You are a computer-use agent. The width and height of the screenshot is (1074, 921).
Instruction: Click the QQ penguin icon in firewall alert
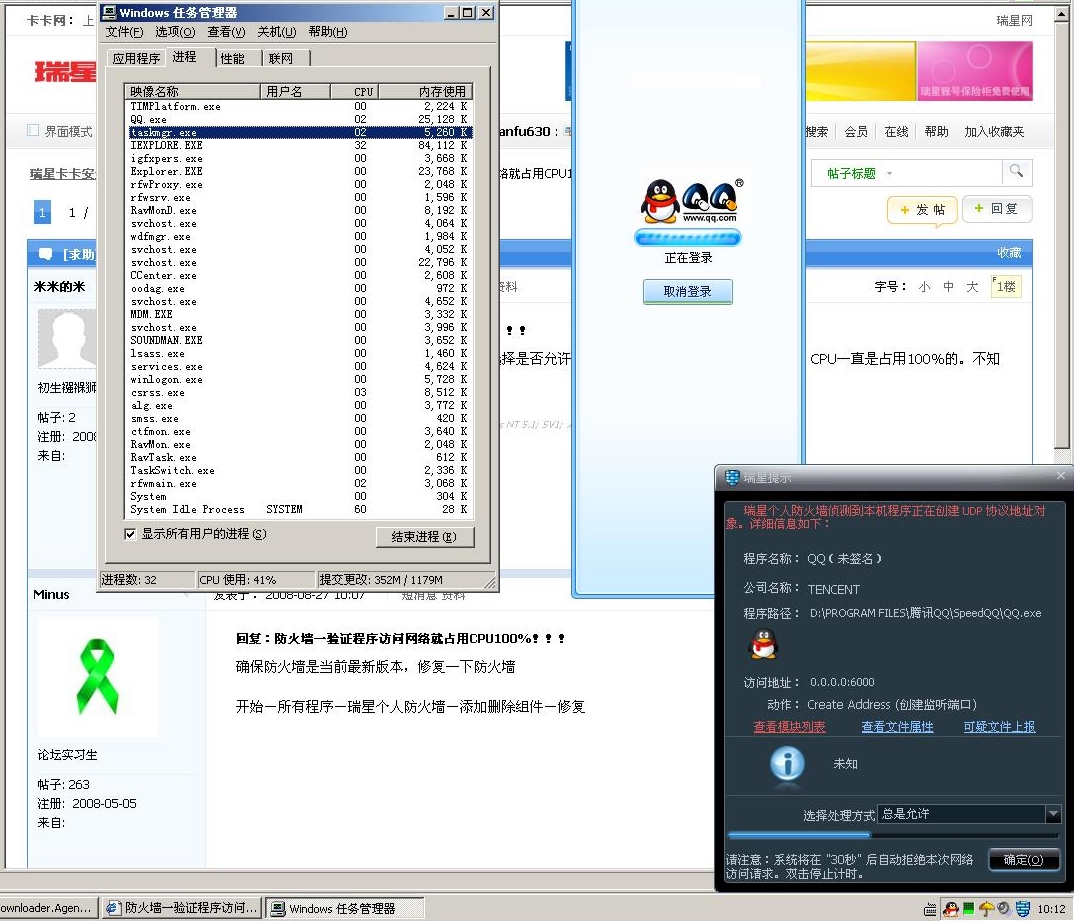pos(764,644)
